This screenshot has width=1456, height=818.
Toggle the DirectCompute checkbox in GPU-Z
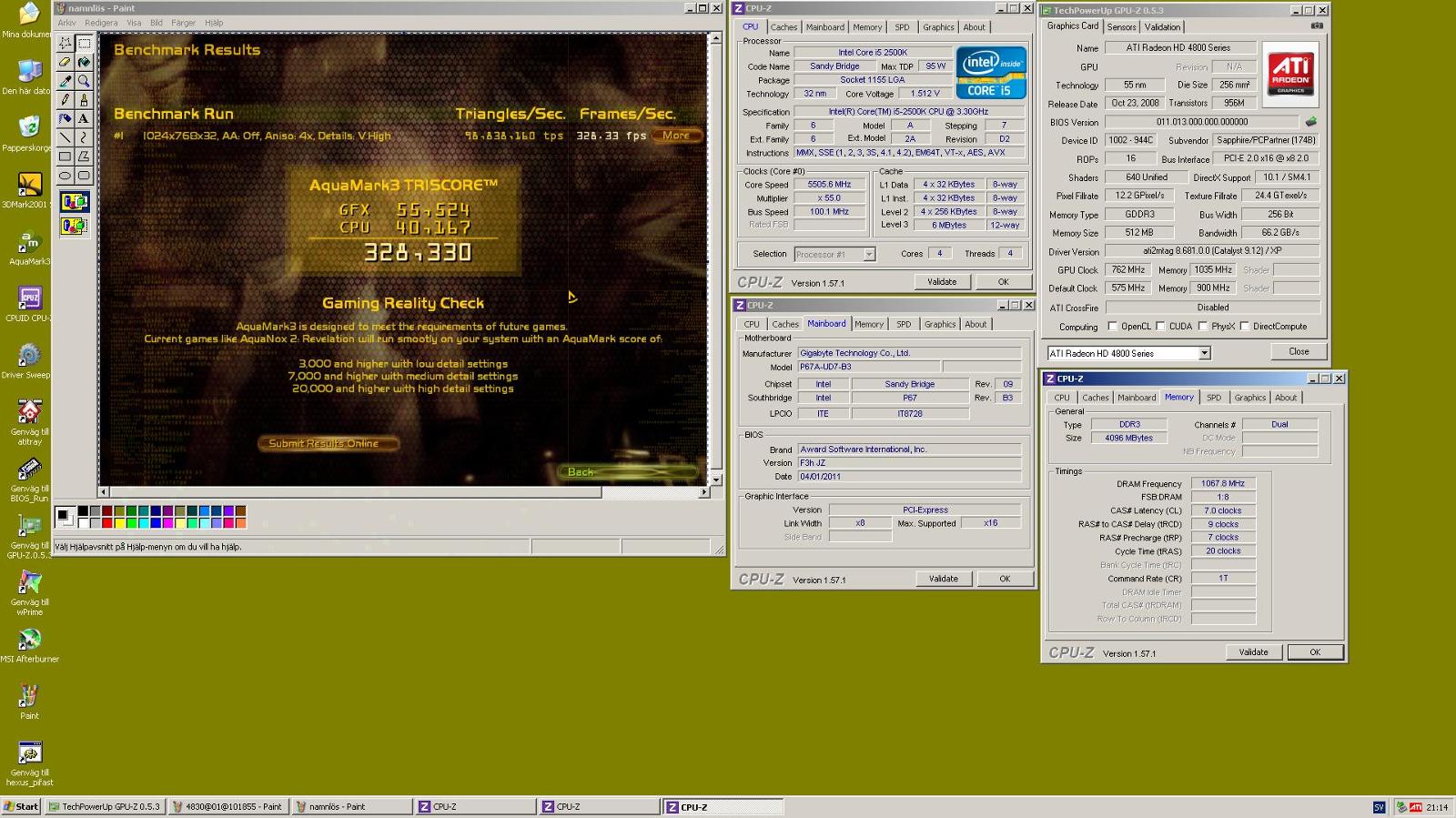pos(1244,326)
